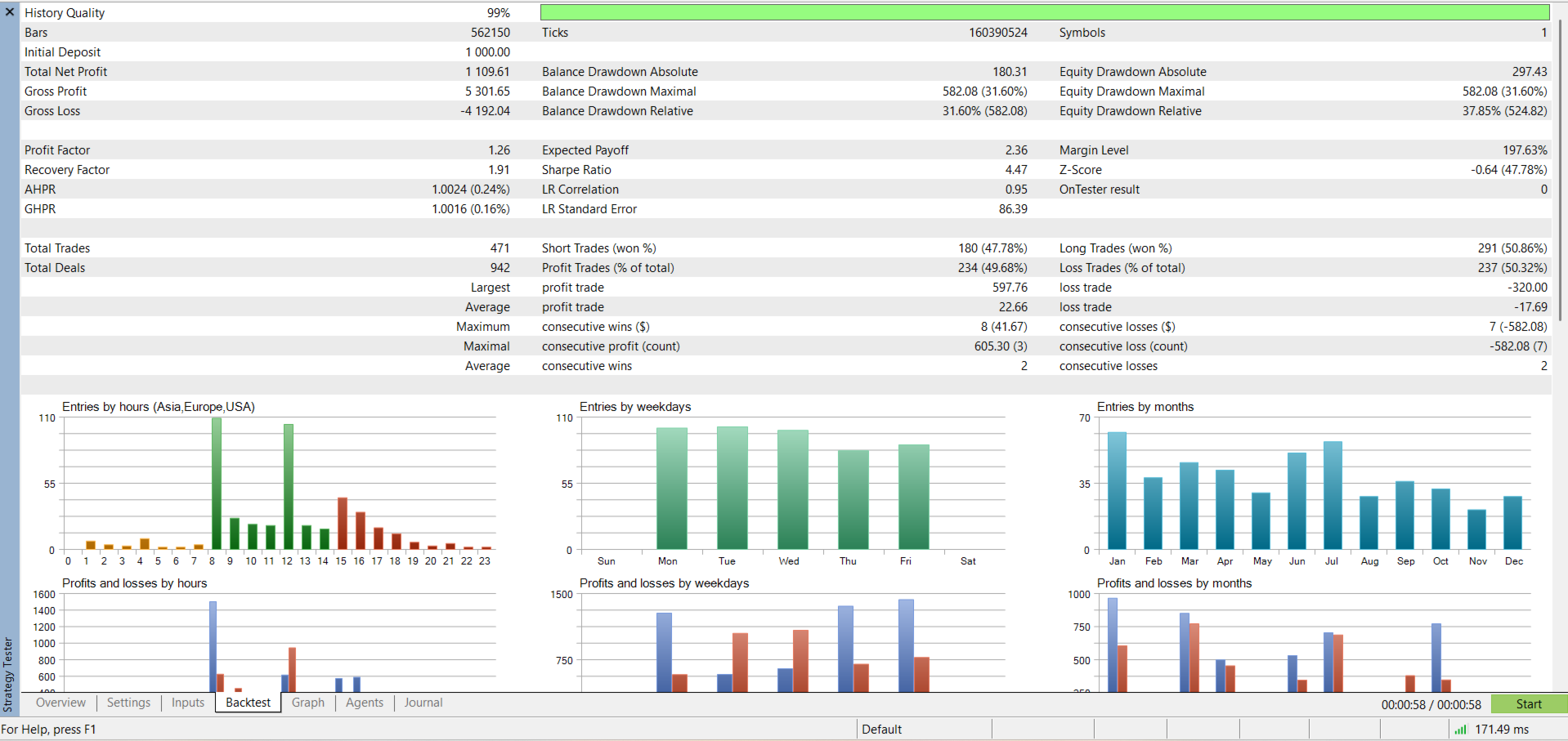Click the connection signal bars icon
Viewport: 1568px width, 741px height.
pyautogui.click(x=1460, y=730)
